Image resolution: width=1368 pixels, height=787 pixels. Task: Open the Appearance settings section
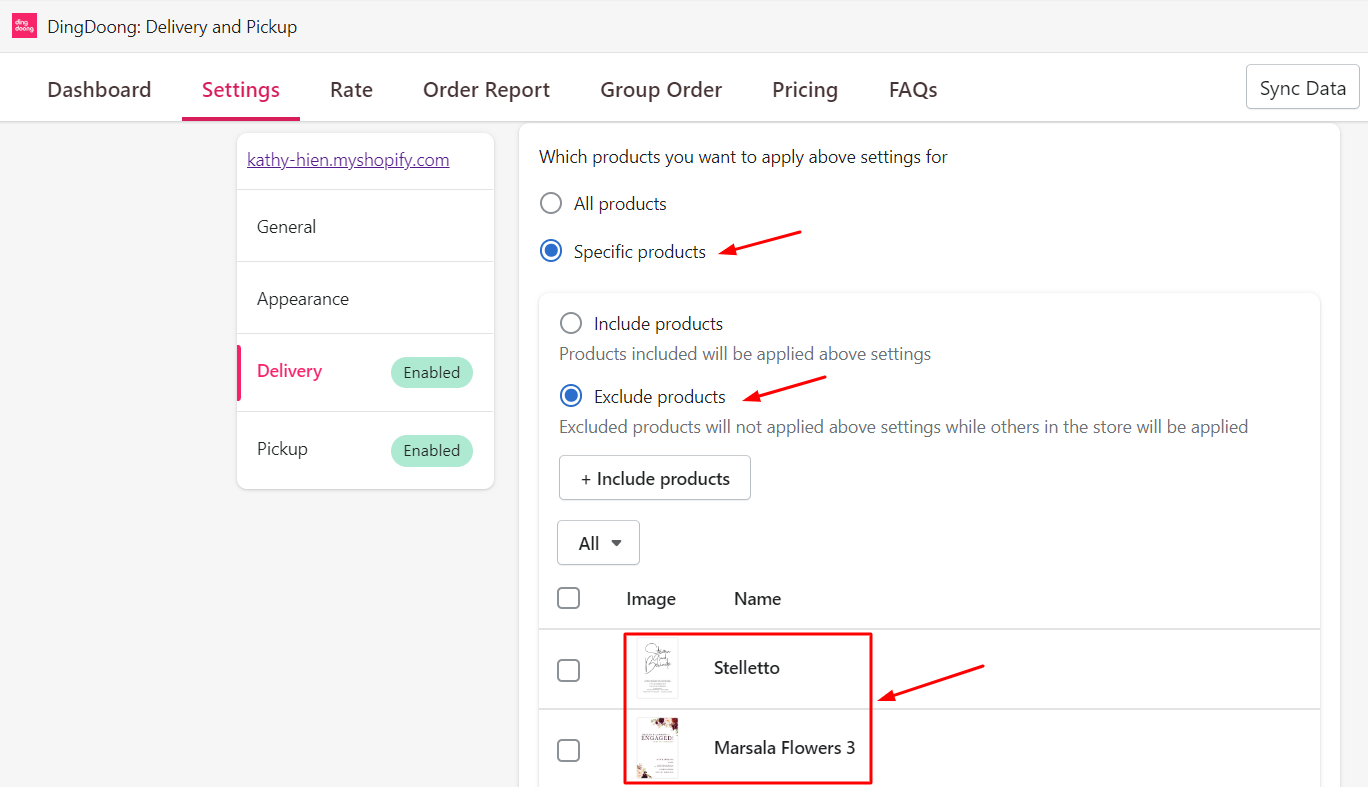(303, 299)
